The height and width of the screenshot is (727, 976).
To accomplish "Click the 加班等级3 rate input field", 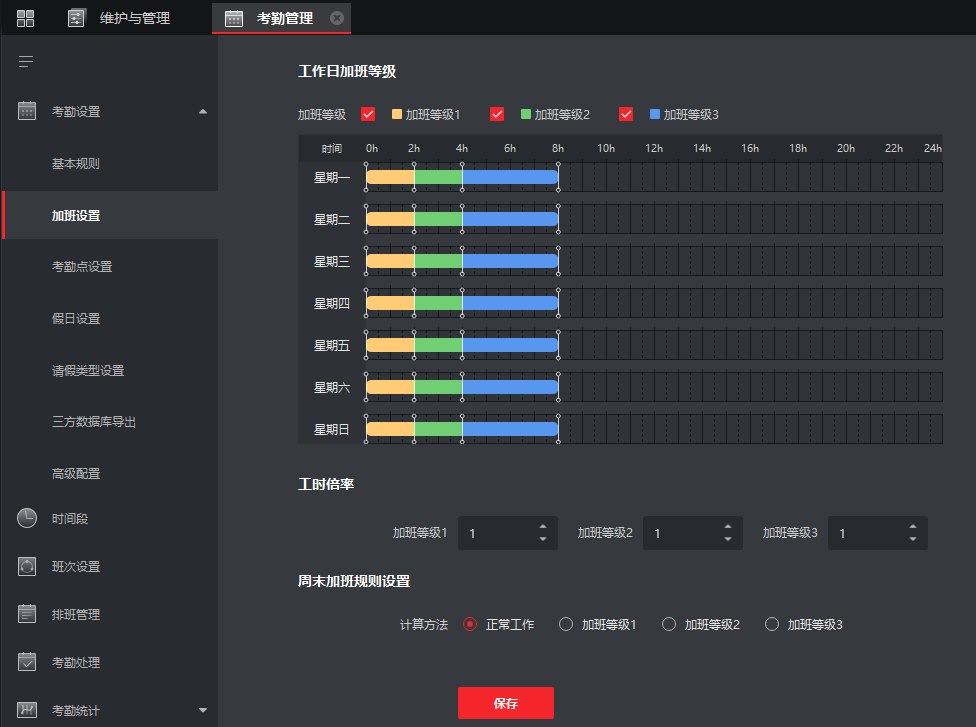I will coord(865,533).
